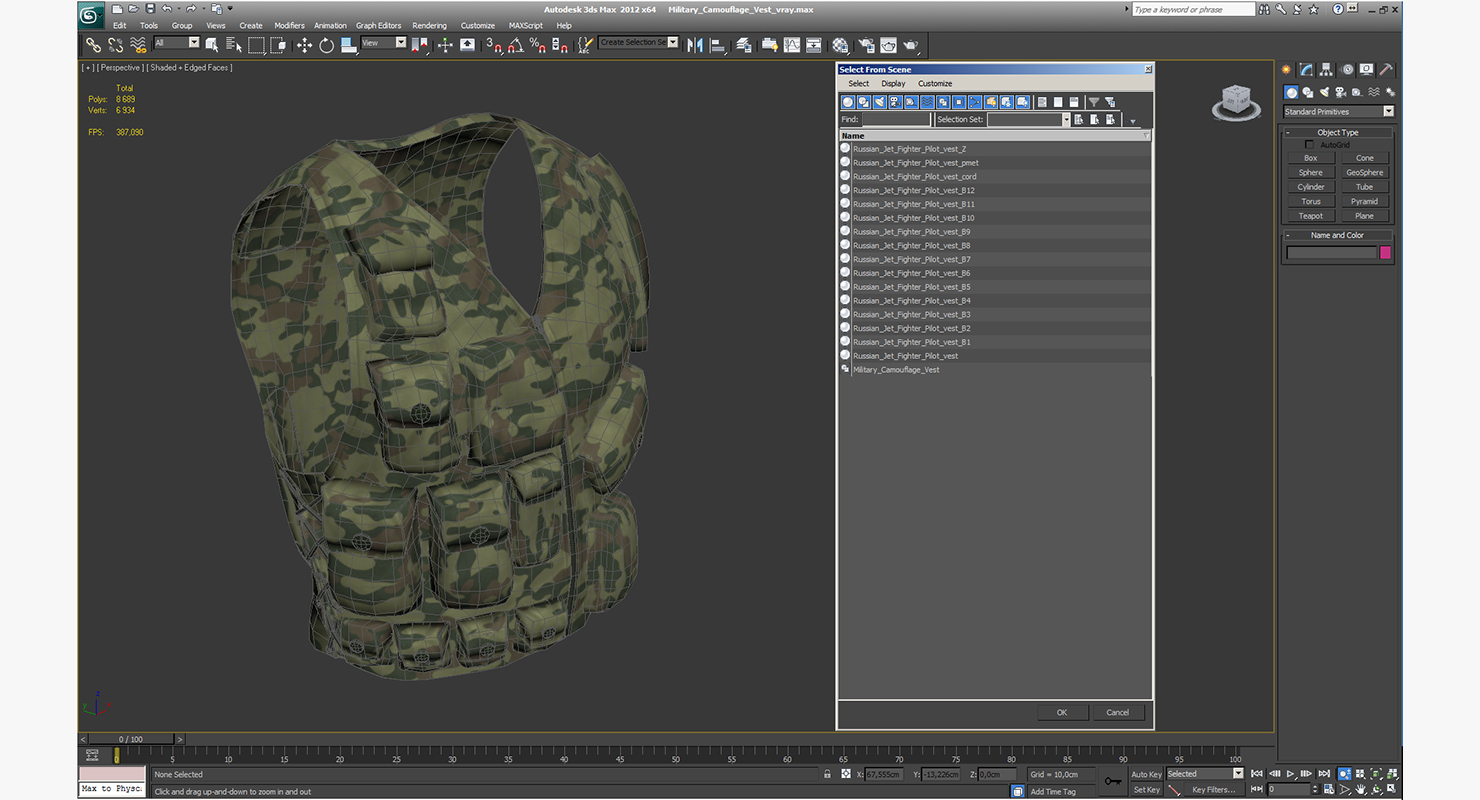The width and height of the screenshot is (1480, 800).
Task: Click the Select None icon in dialog
Action: coord(1058,102)
